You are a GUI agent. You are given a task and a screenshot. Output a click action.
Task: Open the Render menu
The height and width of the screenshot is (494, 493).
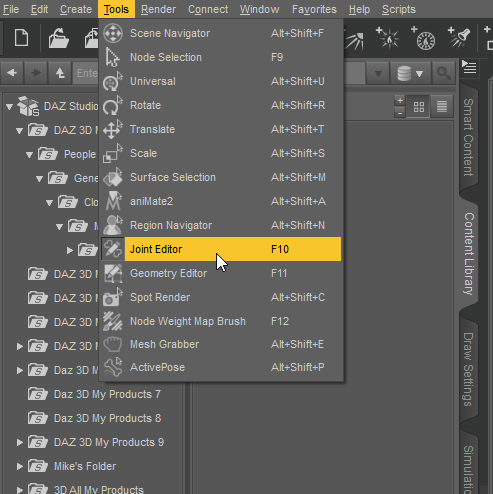point(158,9)
